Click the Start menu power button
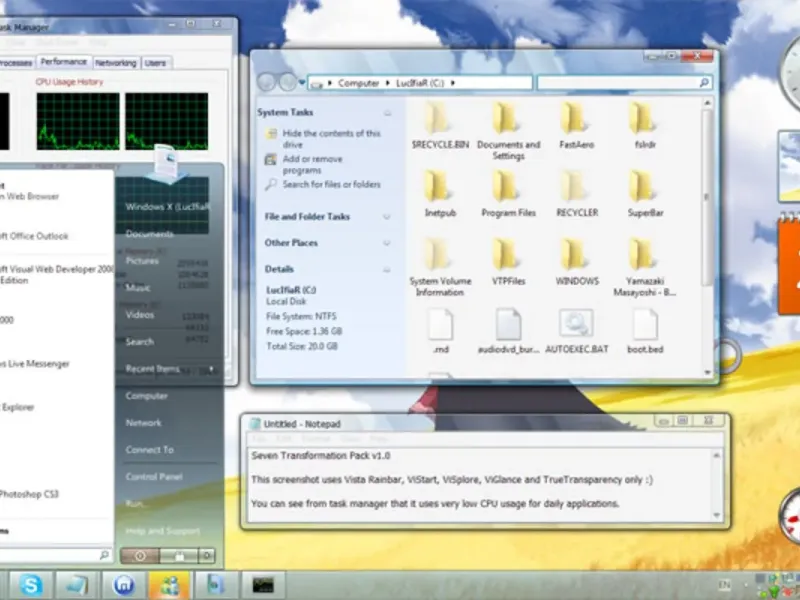Viewport: 800px width, 600px height. point(140,556)
